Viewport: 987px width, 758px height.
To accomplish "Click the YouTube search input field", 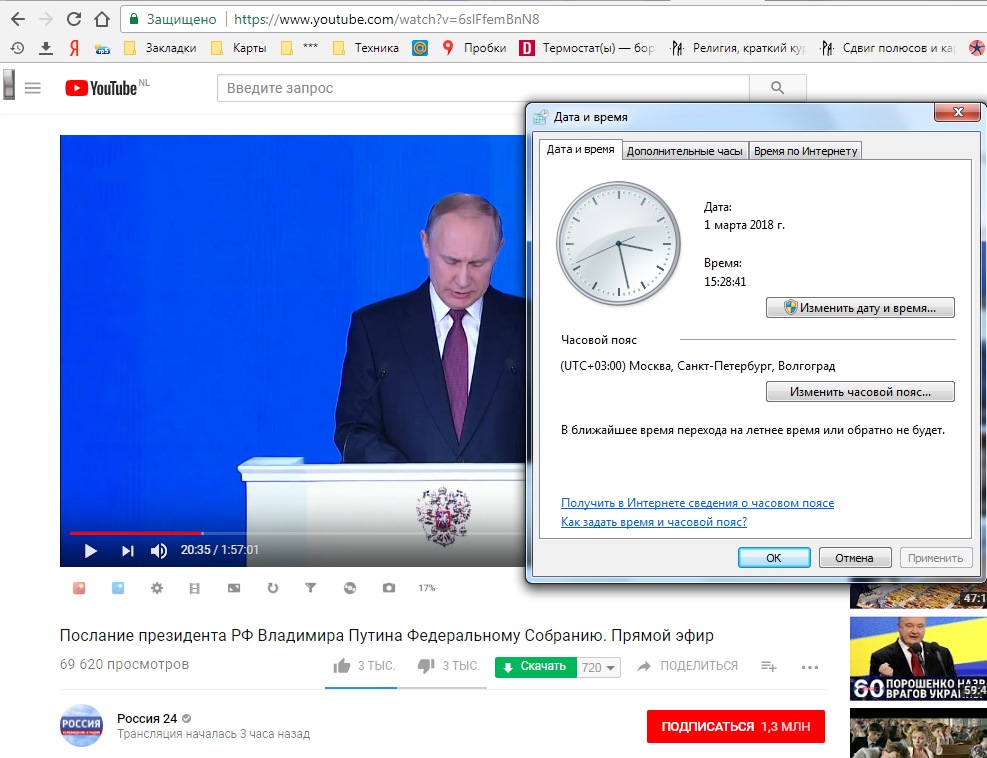I will coord(483,88).
